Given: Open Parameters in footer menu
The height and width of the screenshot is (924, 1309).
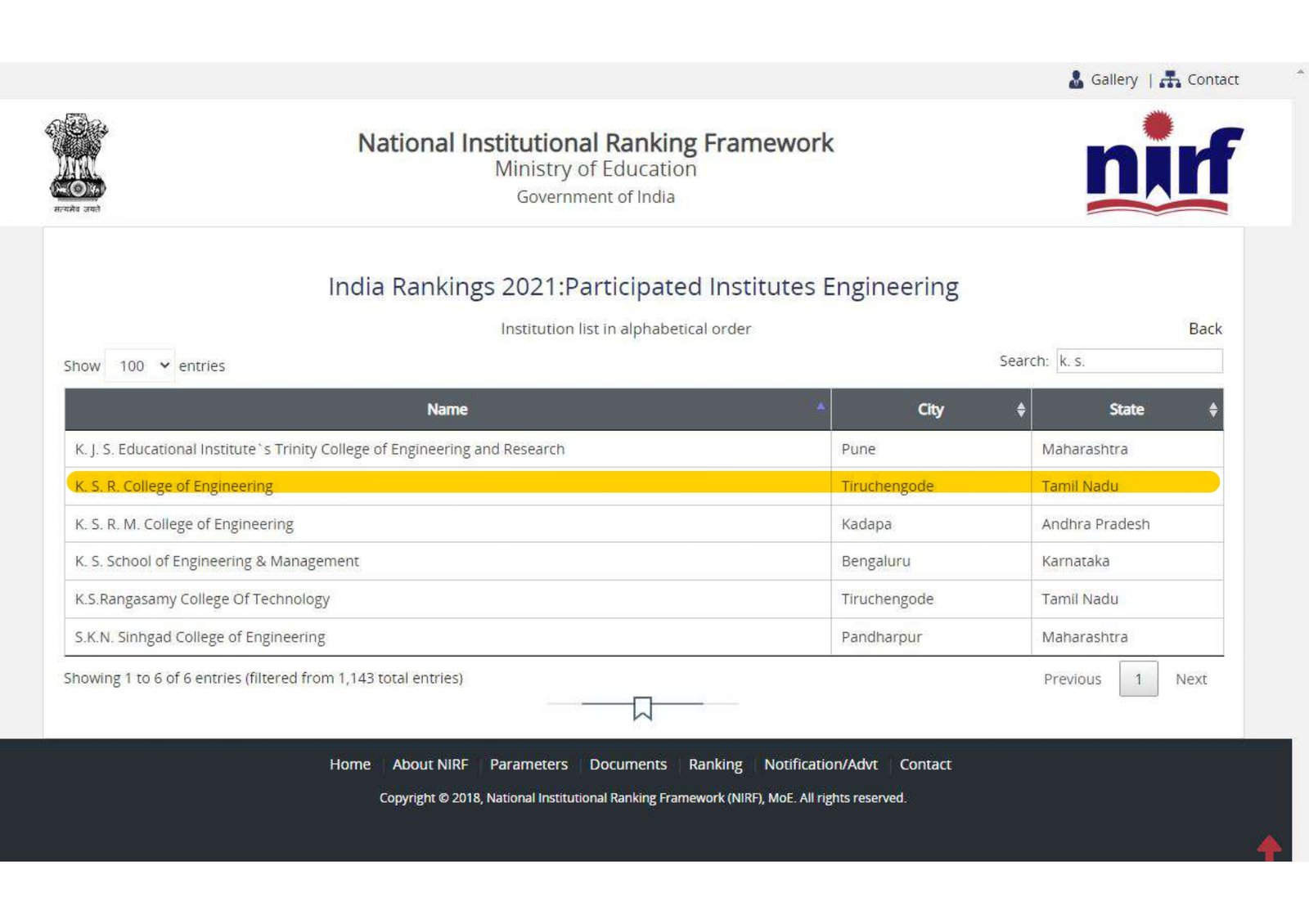Looking at the screenshot, I should click(529, 765).
